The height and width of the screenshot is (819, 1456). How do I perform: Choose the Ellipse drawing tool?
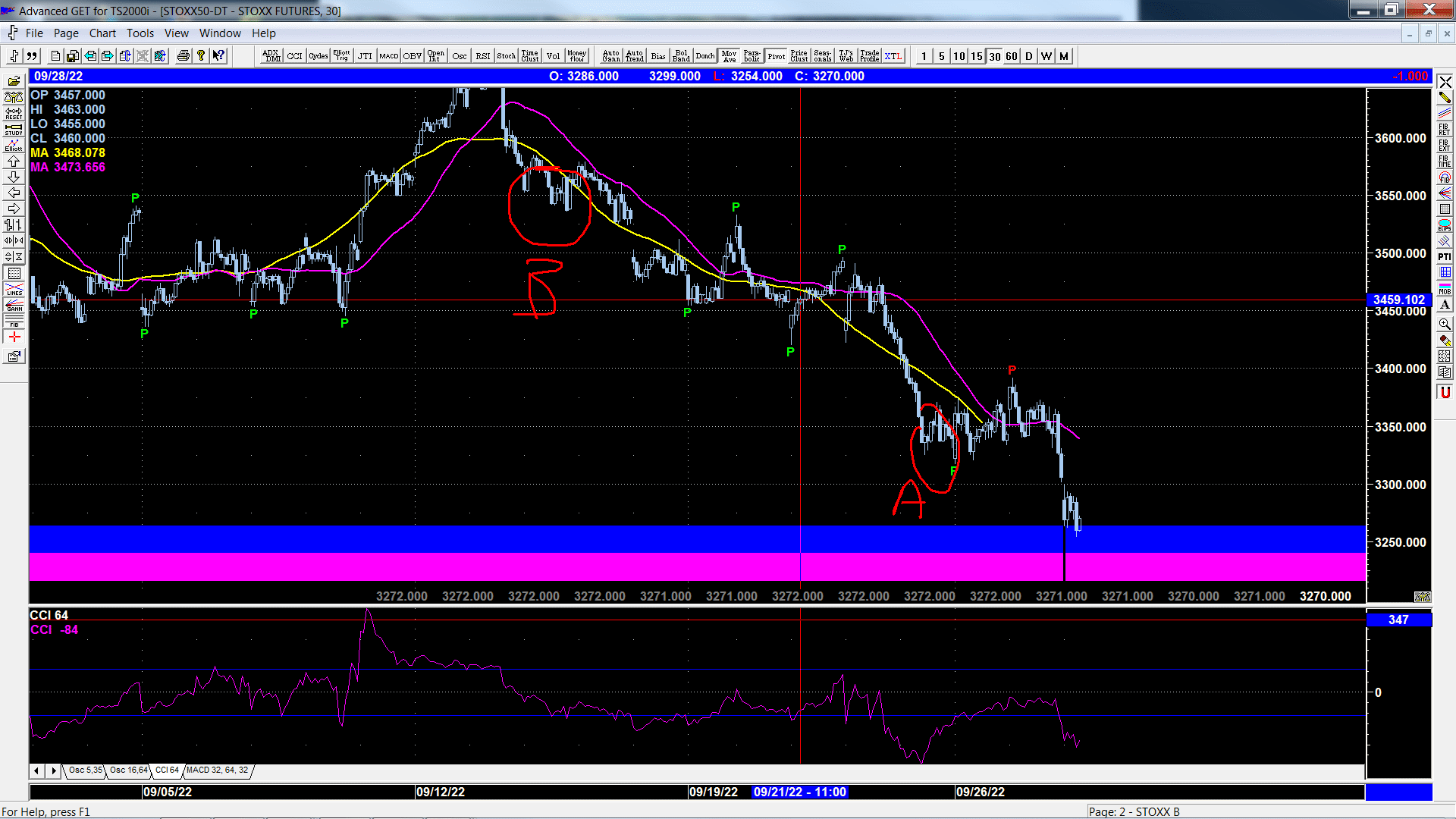[1445, 225]
